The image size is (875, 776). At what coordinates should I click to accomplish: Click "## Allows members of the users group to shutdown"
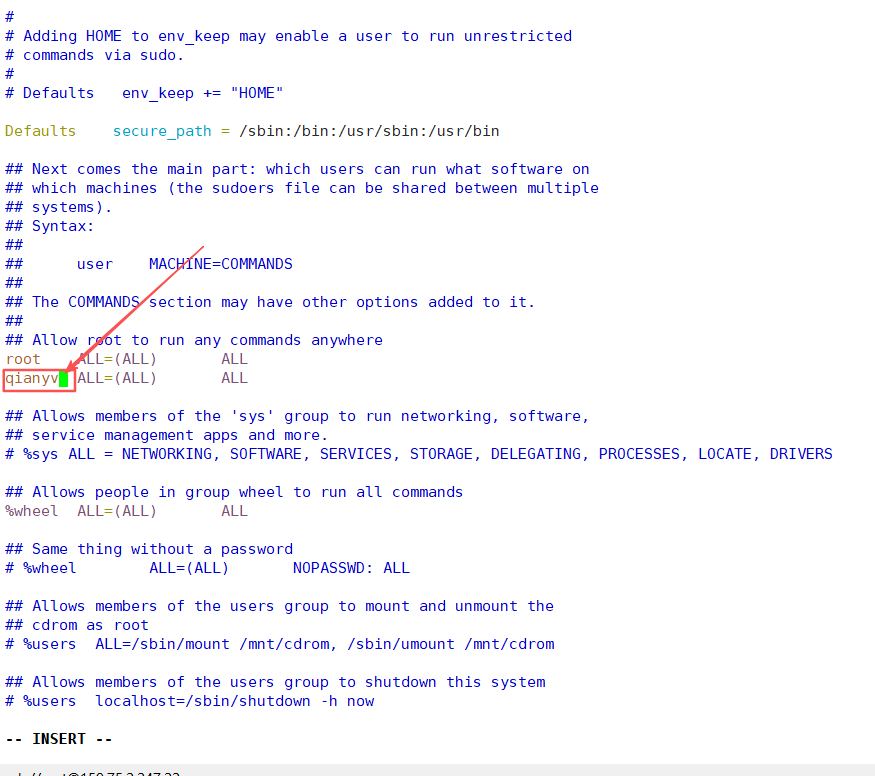coord(276,682)
